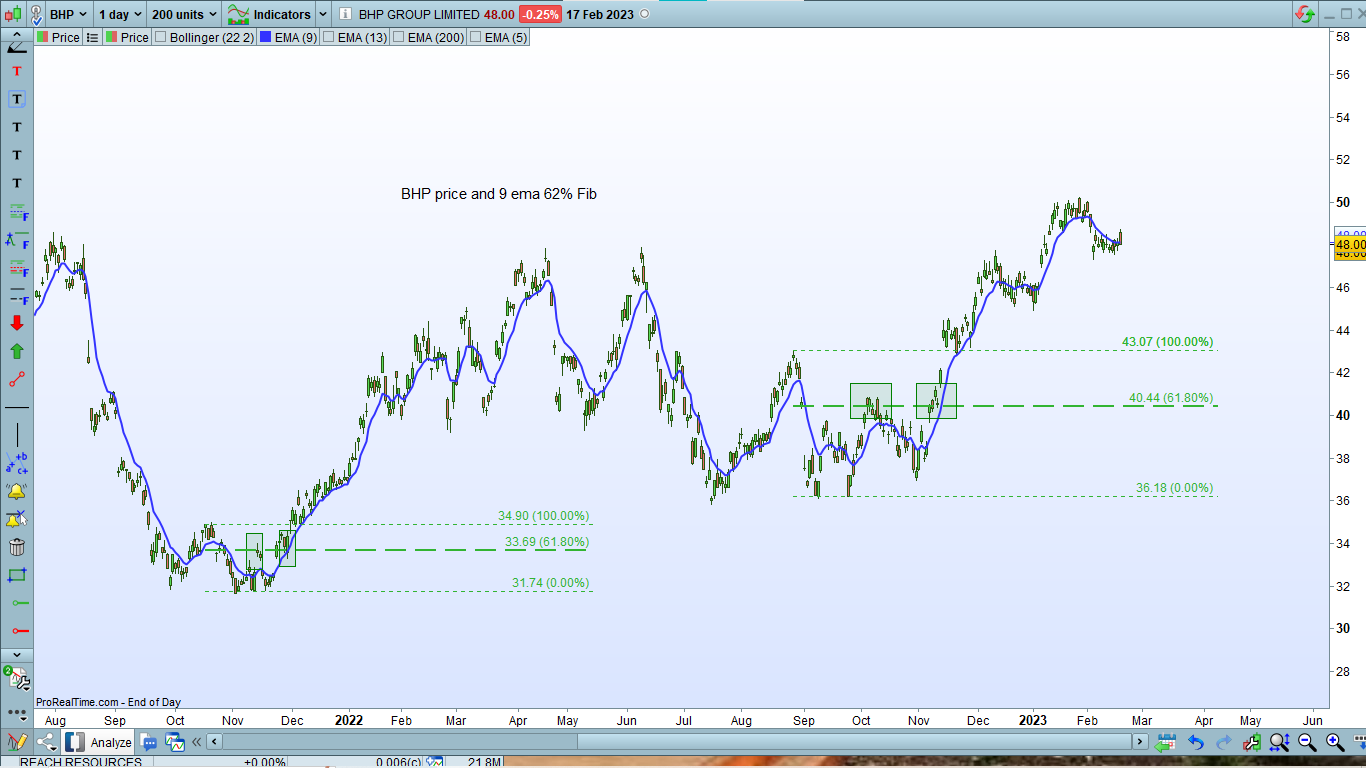Click the crossed-out bell icon
This screenshot has width=1366, height=768.
(x=17, y=519)
